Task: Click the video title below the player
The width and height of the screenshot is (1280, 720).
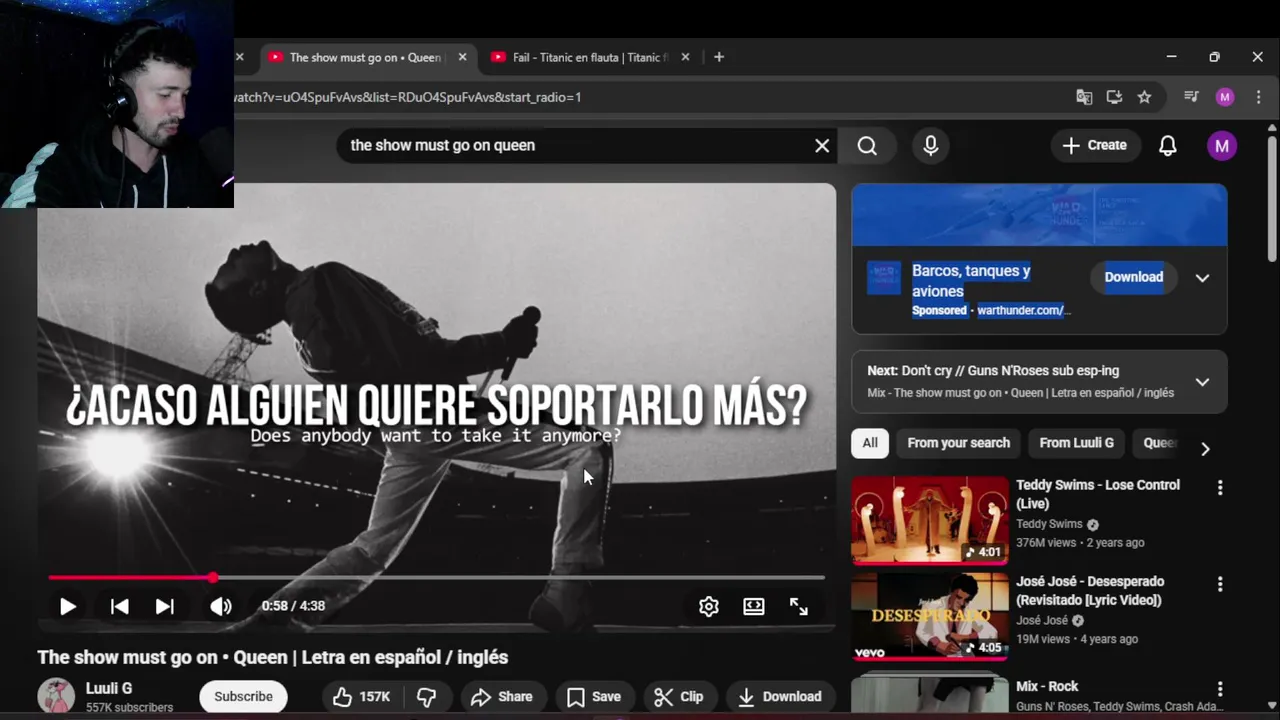Action: 273,657
